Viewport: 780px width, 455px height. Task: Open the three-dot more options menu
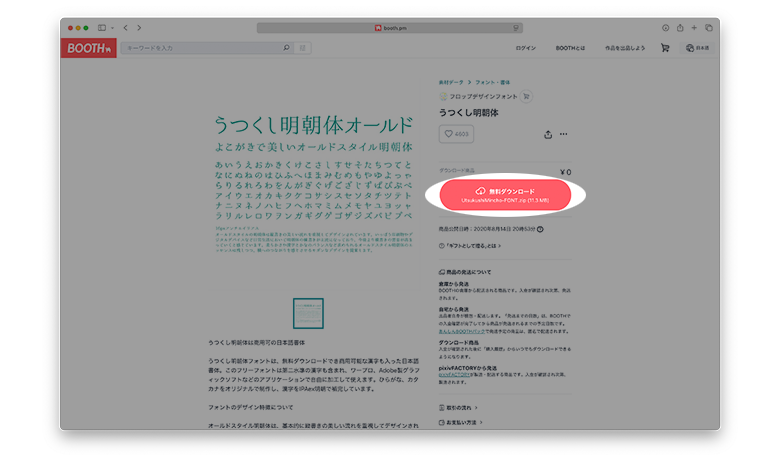tap(563, 134)
